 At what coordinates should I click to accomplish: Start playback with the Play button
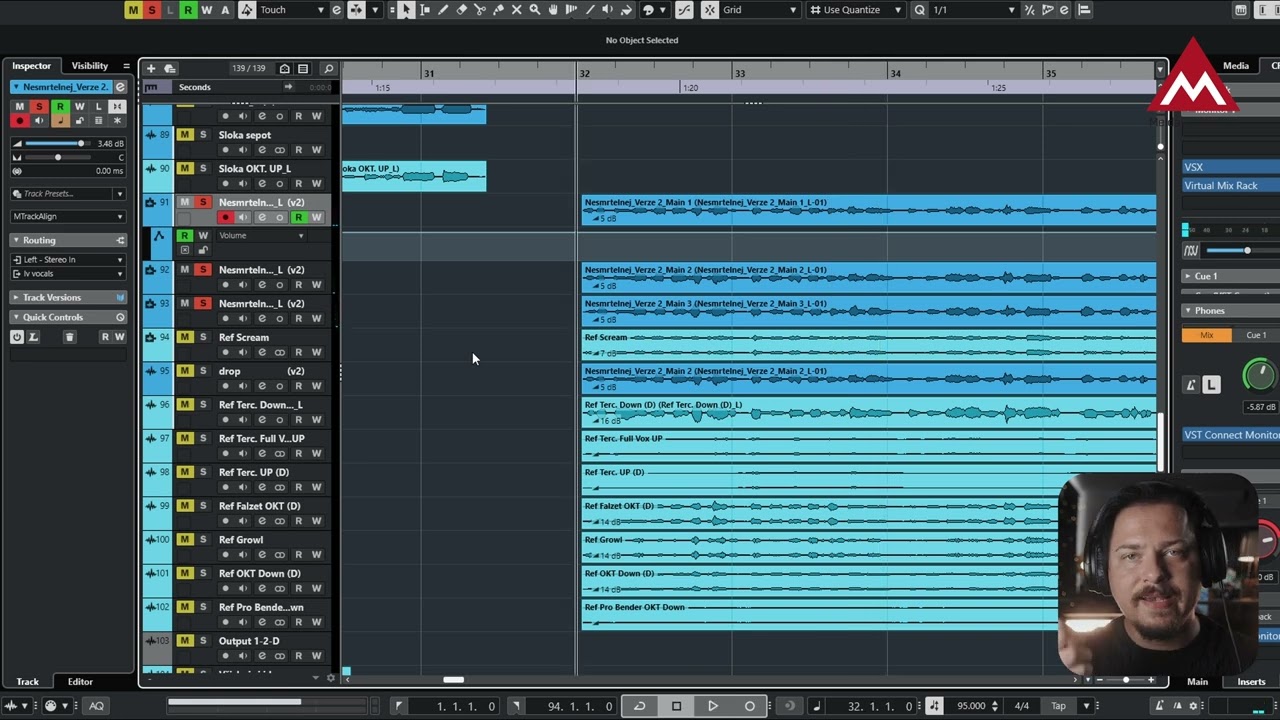[x=713, y=706]
